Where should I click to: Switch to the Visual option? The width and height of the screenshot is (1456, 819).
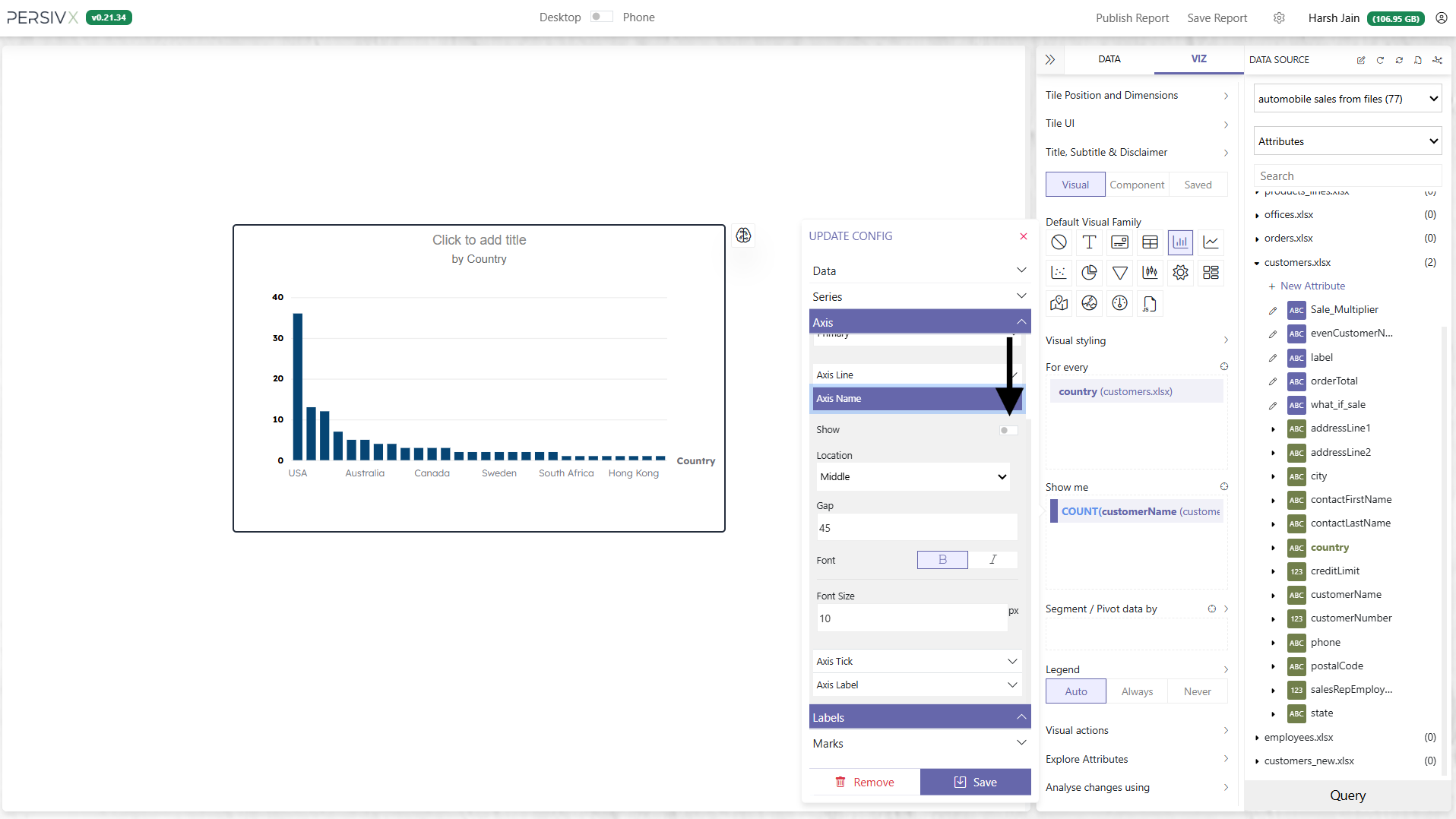(1075, 185)
